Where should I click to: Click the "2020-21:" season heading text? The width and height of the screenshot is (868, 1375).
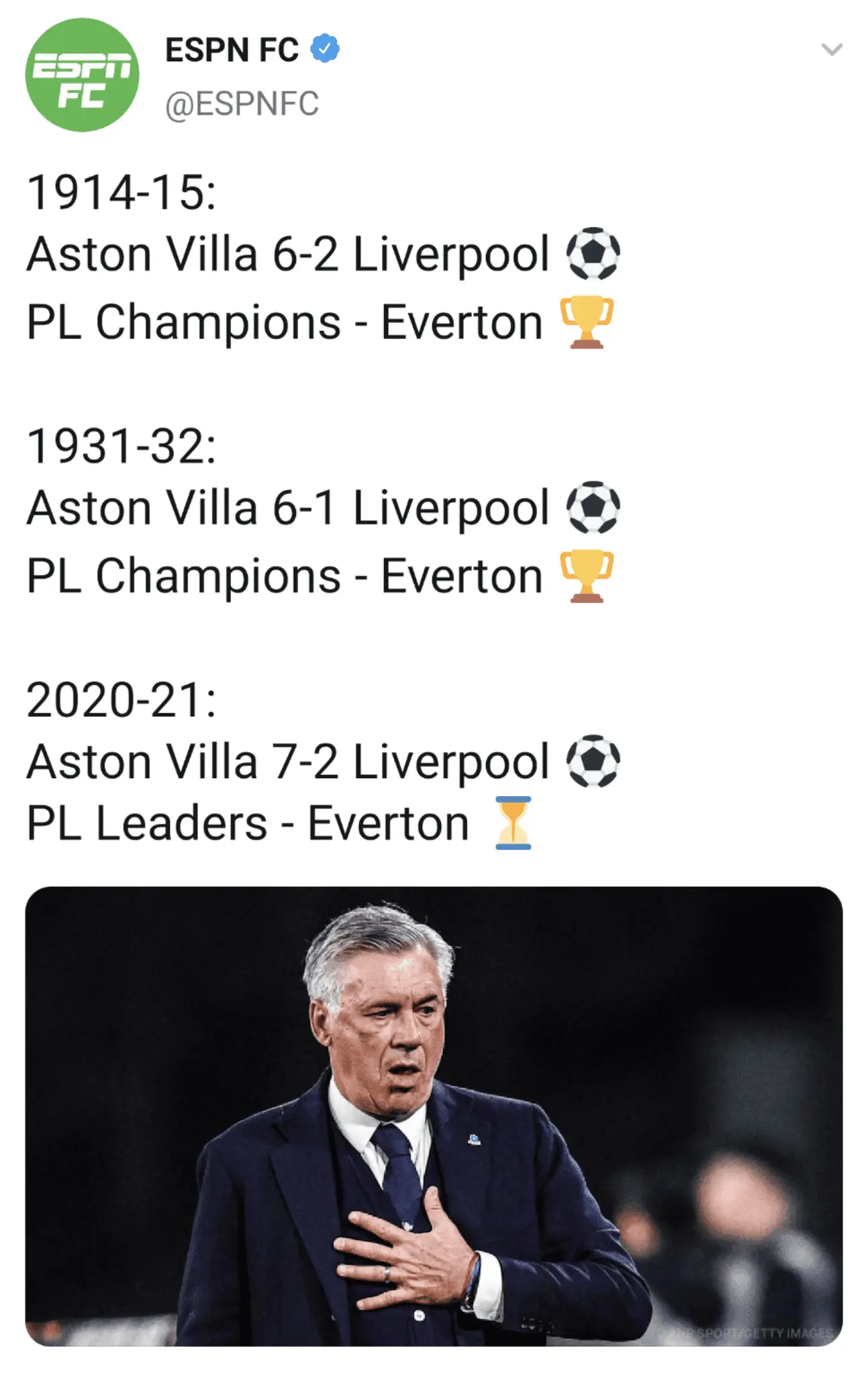coord(122,700)
